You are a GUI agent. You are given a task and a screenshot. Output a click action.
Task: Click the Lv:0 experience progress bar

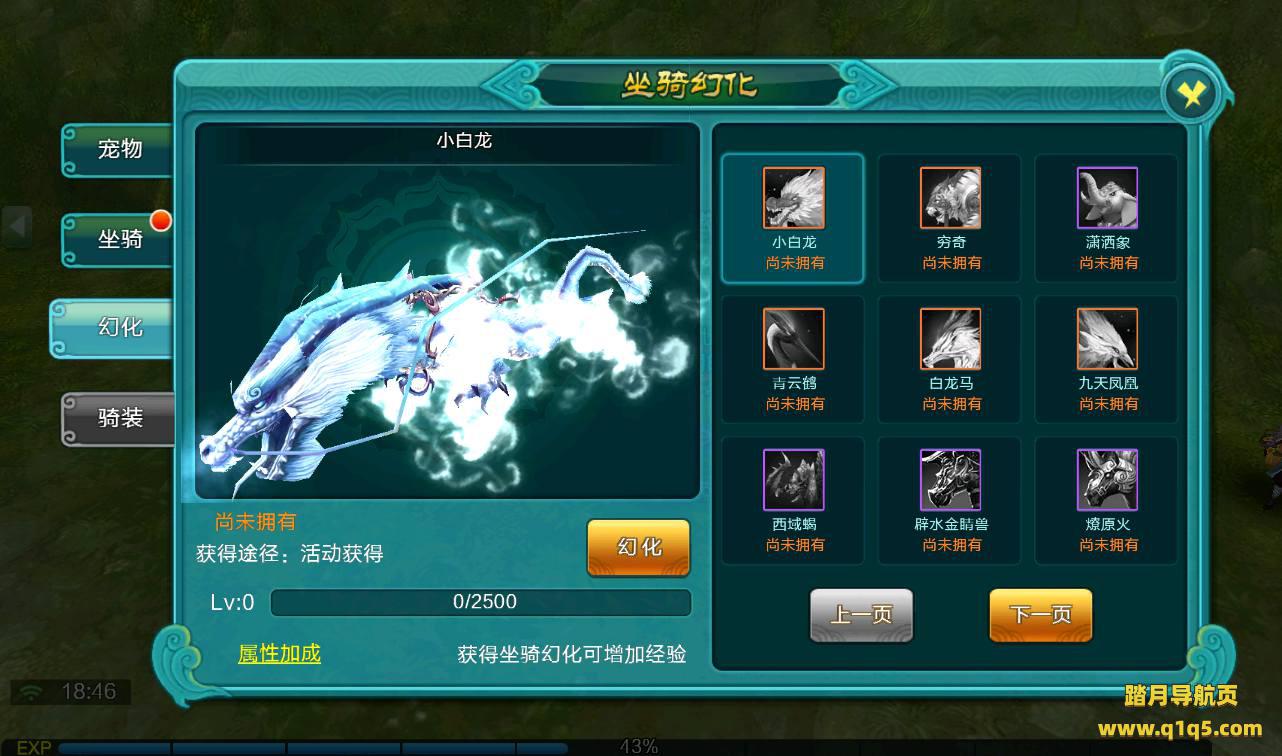pyautogui.click(x=481, y=602)
